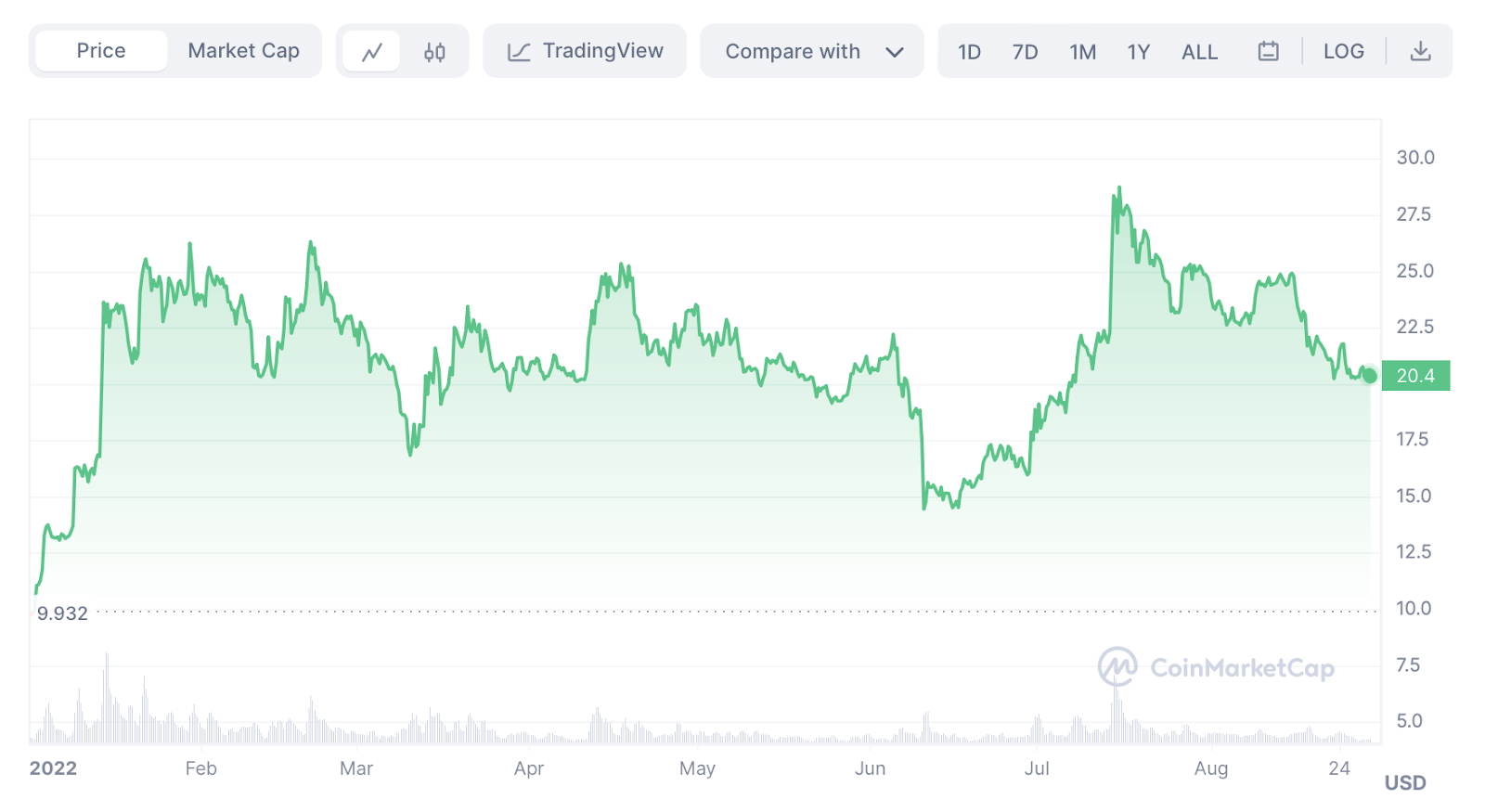
Task: Click the Jul date axis label
Action: tap(1037, 768)
